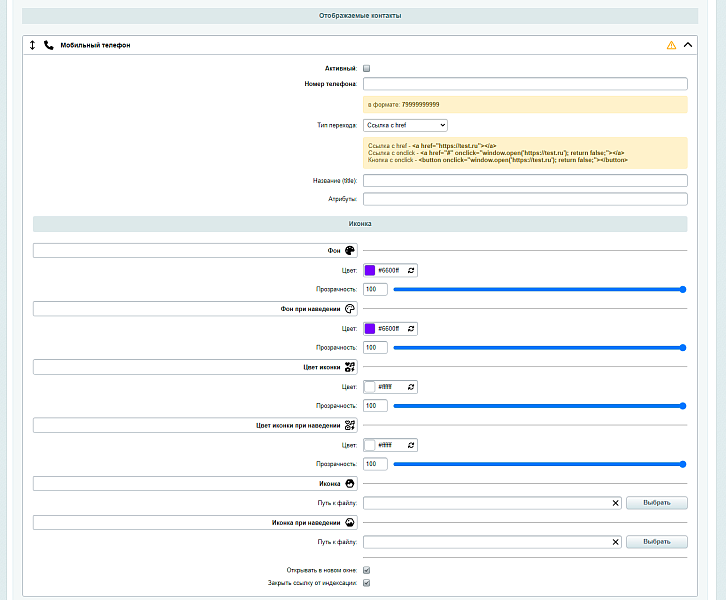Click the Мобильный телефон panel title
This screenshot has width=726, height=600.
click(x=95, y=45)
